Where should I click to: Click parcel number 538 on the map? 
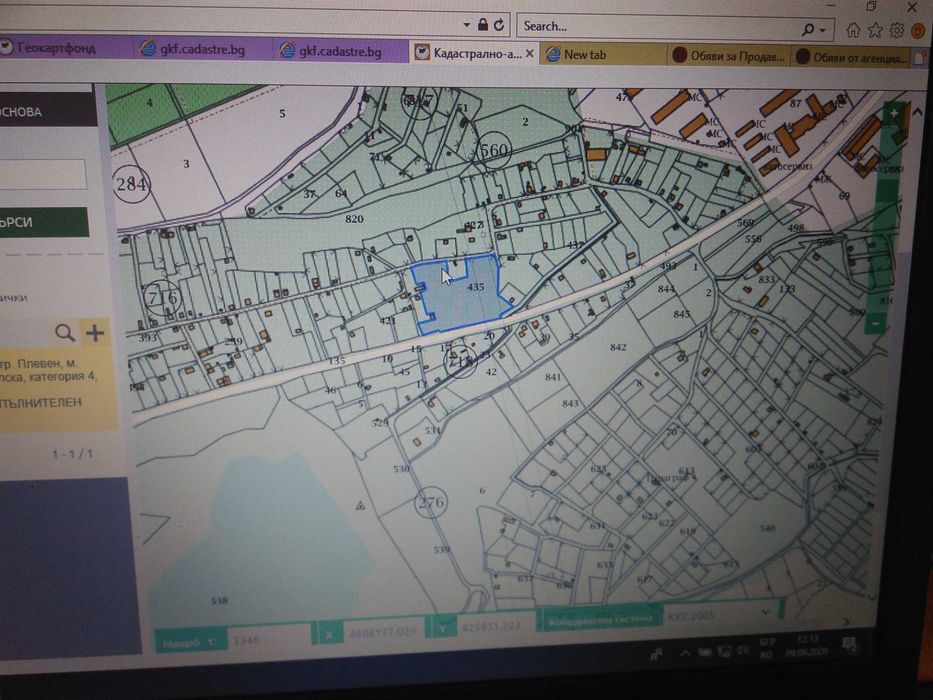[x=220, y=601]
